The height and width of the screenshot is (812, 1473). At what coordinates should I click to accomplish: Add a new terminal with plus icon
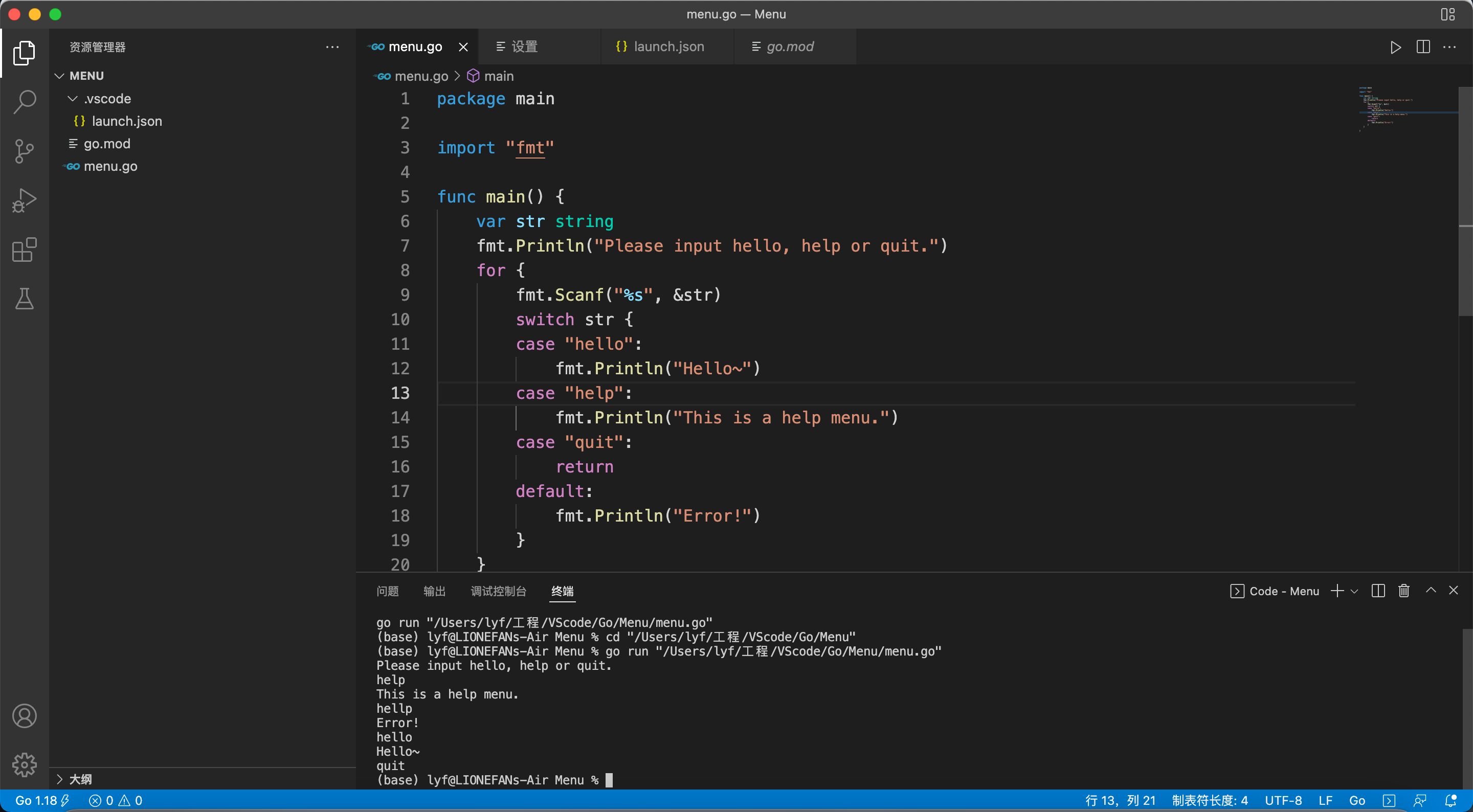pos(1337,591)
